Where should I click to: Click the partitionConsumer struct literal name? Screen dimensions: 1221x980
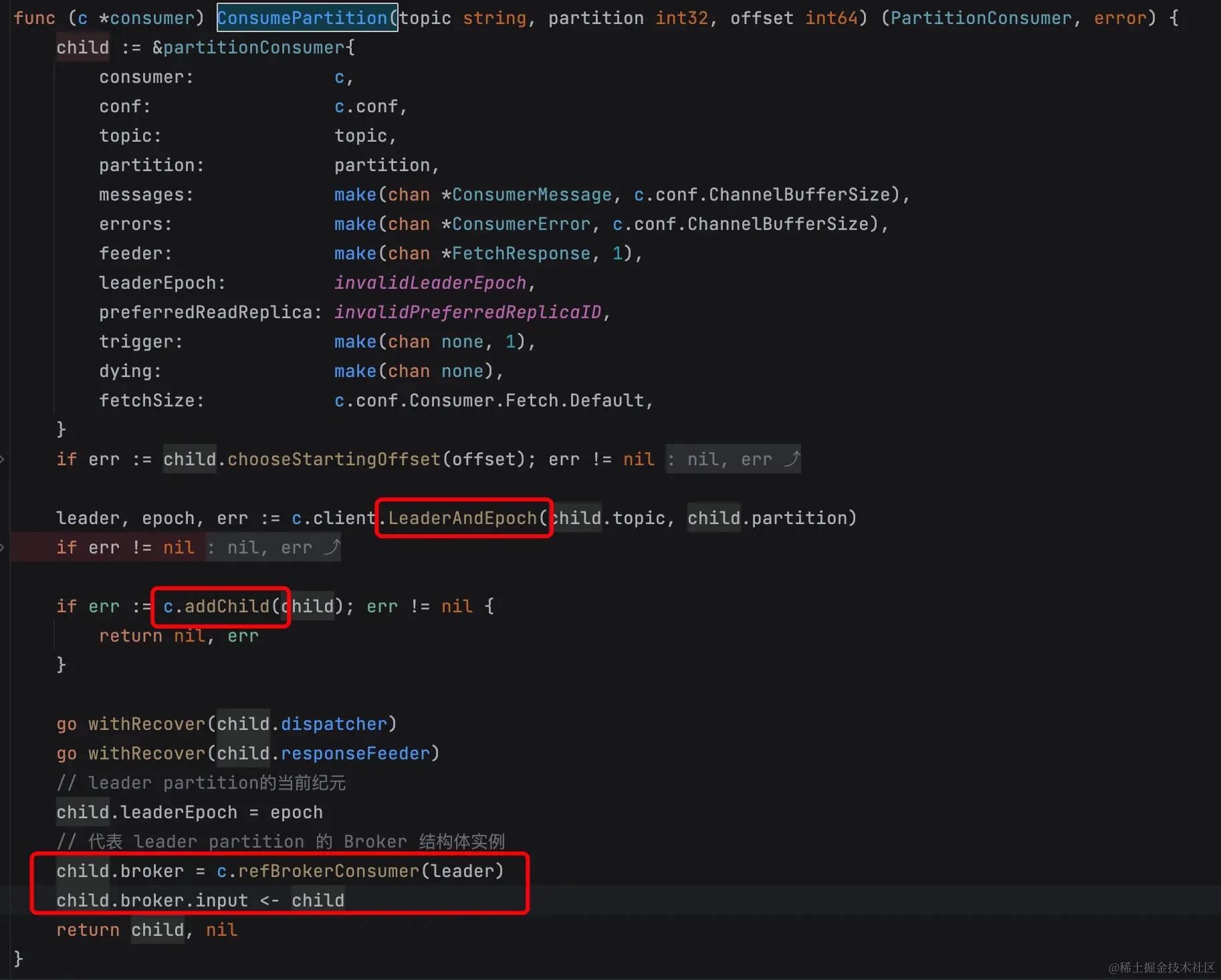pos(253,47)
